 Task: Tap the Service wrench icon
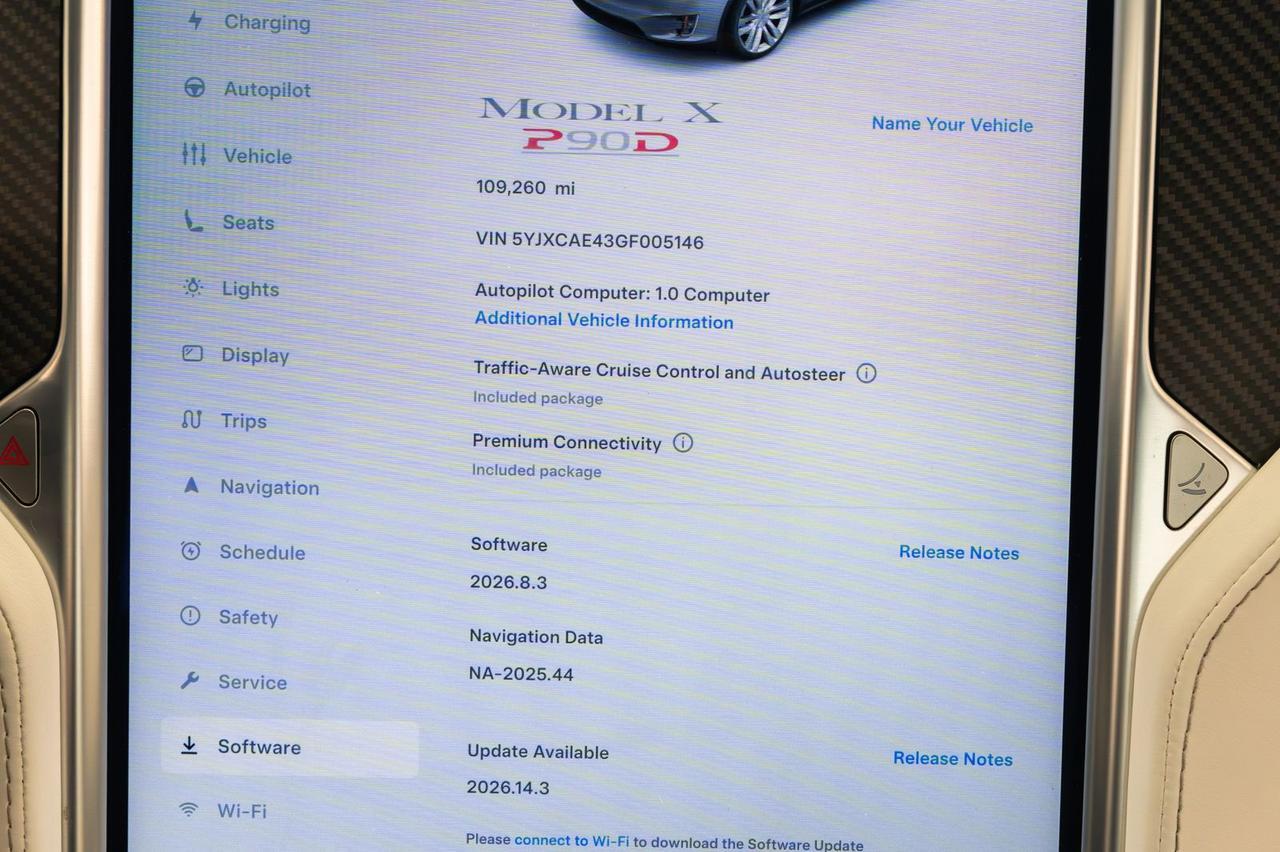click(x=190, y=681)
